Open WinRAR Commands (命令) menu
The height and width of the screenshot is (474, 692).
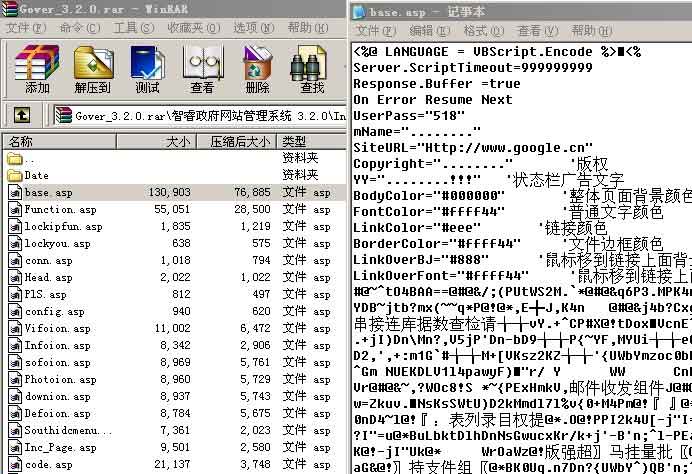(80, 28)
